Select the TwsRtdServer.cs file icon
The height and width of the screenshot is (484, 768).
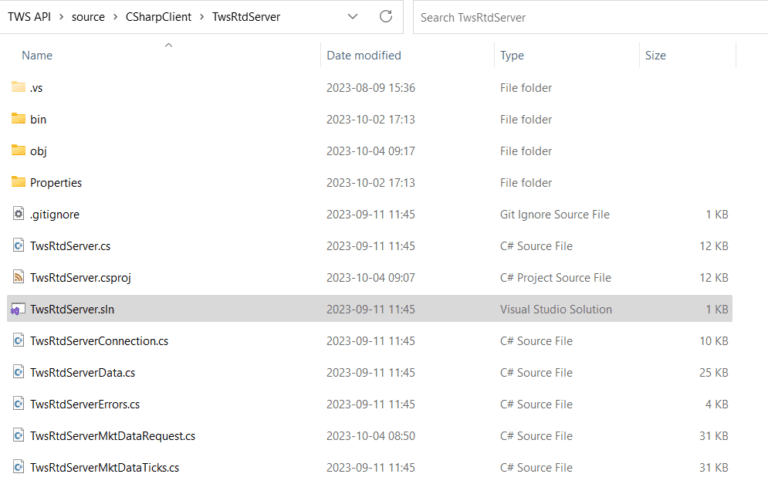[18, 245]
